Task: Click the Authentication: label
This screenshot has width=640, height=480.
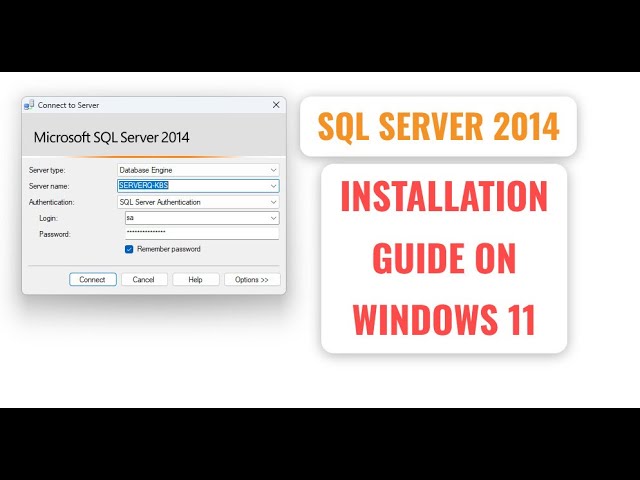Action: point(51,202)
